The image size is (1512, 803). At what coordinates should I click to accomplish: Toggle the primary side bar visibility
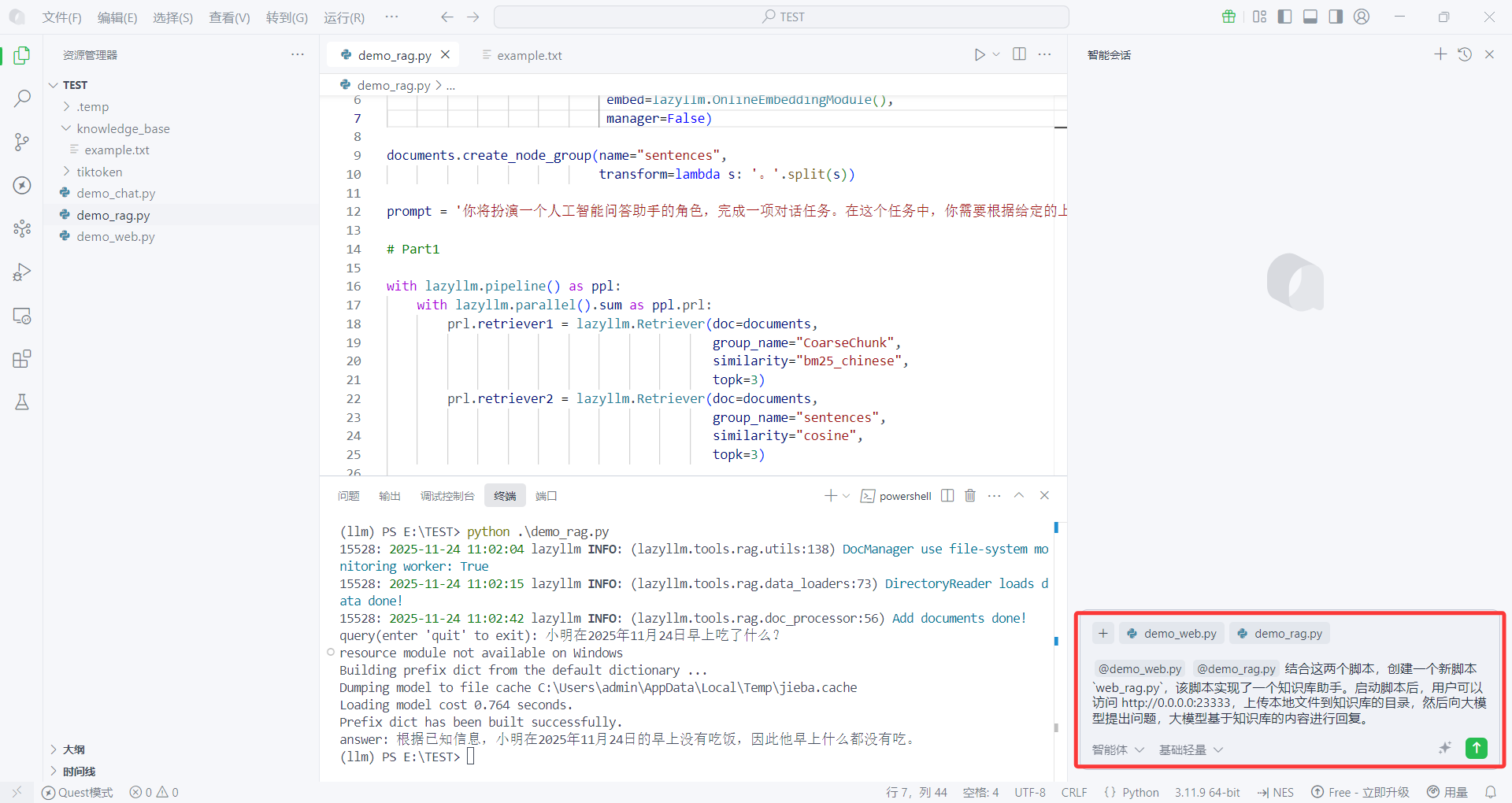click(1284, 17)
